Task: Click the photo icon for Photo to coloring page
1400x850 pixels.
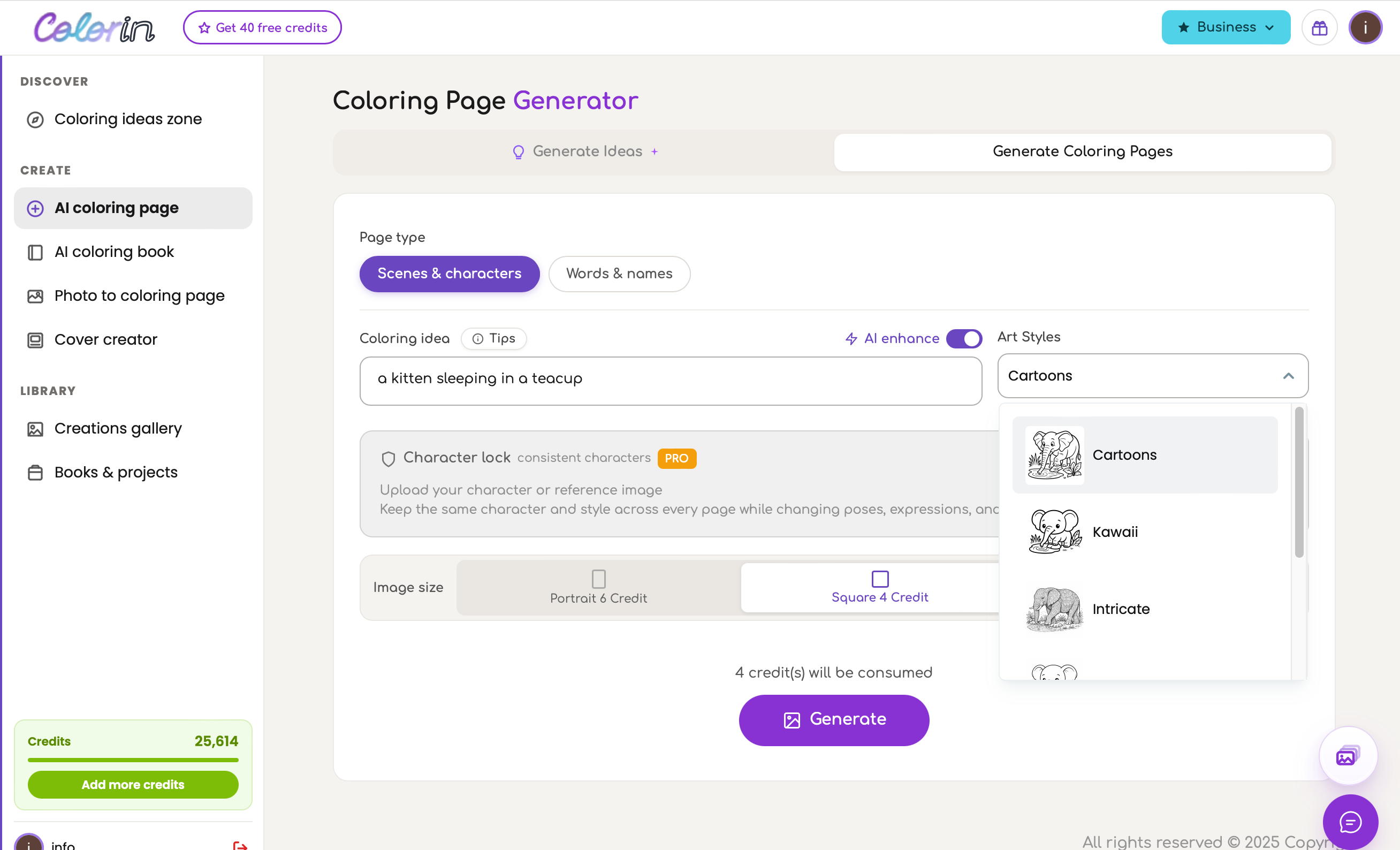Action: point(35,296)
